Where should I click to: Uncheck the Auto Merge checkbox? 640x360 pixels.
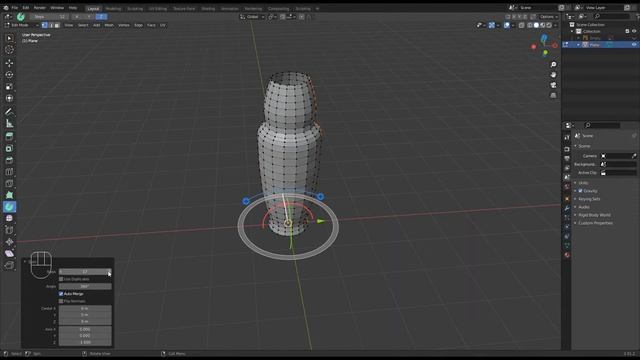pos(61,294)
